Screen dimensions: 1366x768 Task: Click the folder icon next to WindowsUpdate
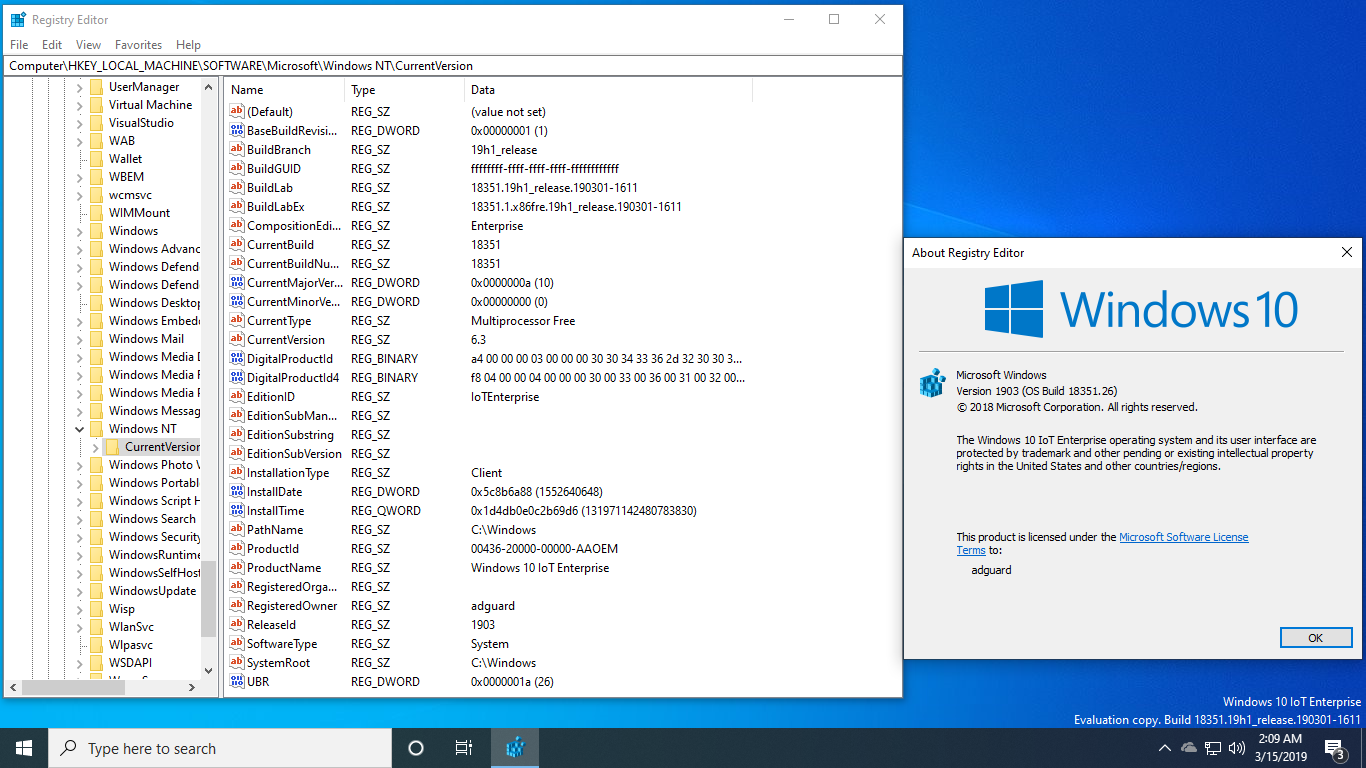(97, 591)
